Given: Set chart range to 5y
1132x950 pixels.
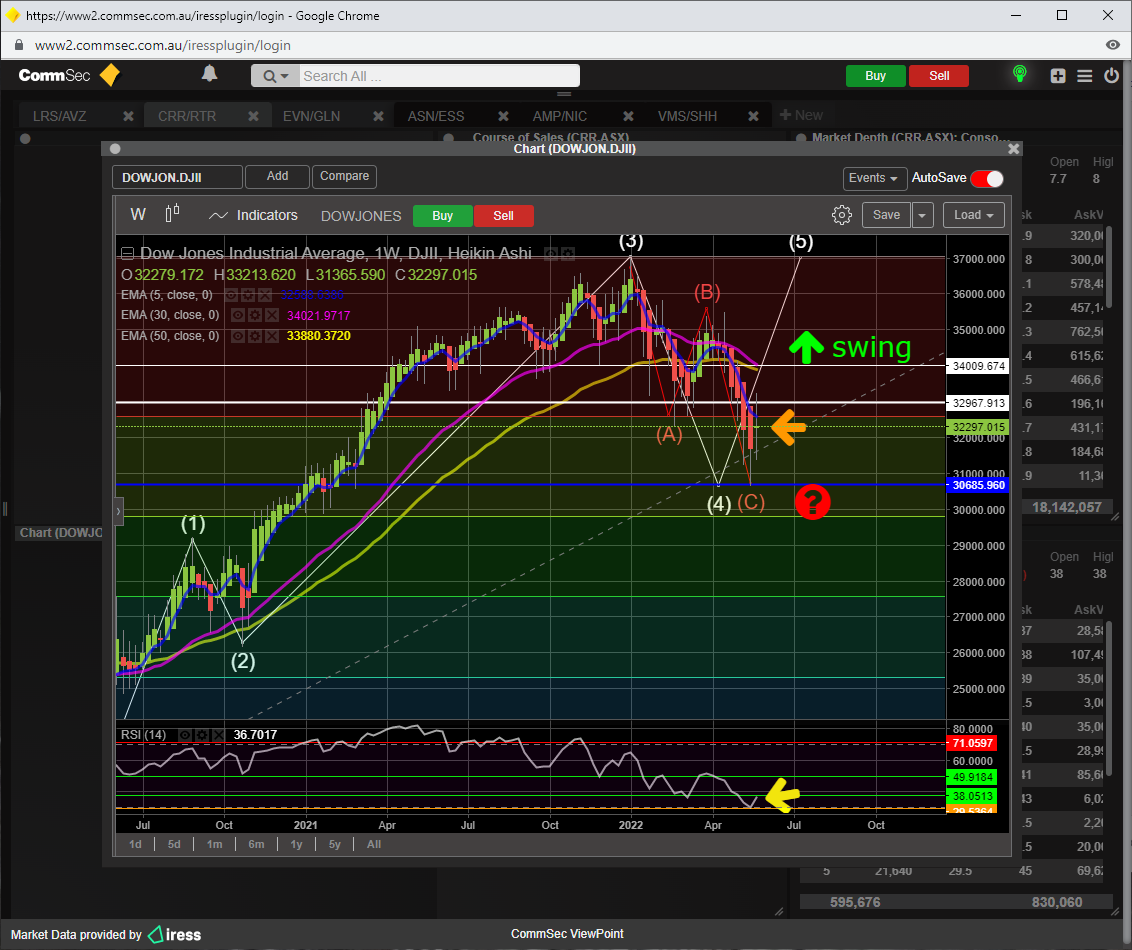Looking at the screenshot, I should [x=334, y=845].
